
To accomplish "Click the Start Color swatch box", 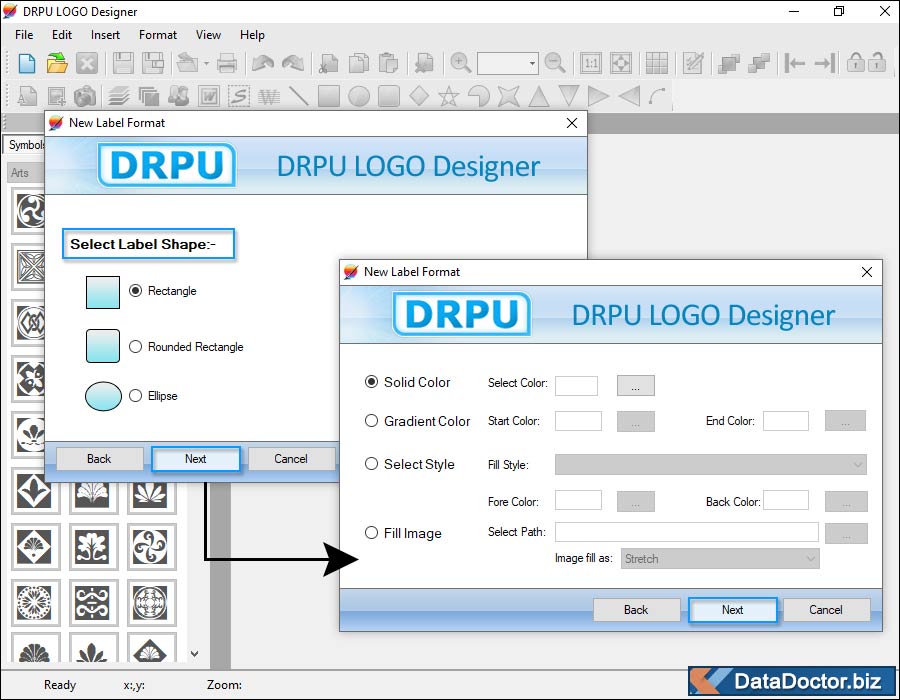I will [x=578, y=421].
